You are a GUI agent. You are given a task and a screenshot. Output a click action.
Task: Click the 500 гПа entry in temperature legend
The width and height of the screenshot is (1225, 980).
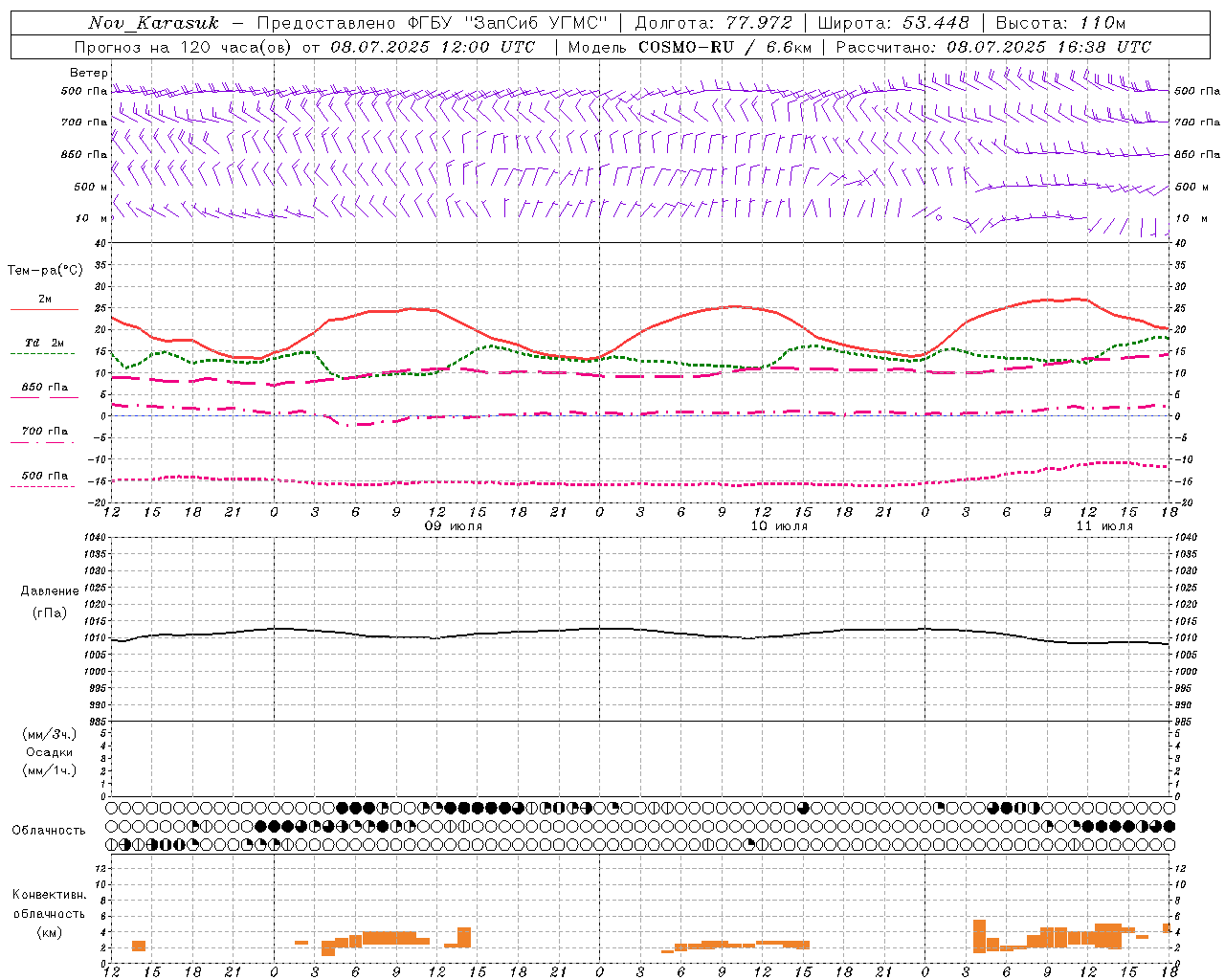[x=44, y=476]
